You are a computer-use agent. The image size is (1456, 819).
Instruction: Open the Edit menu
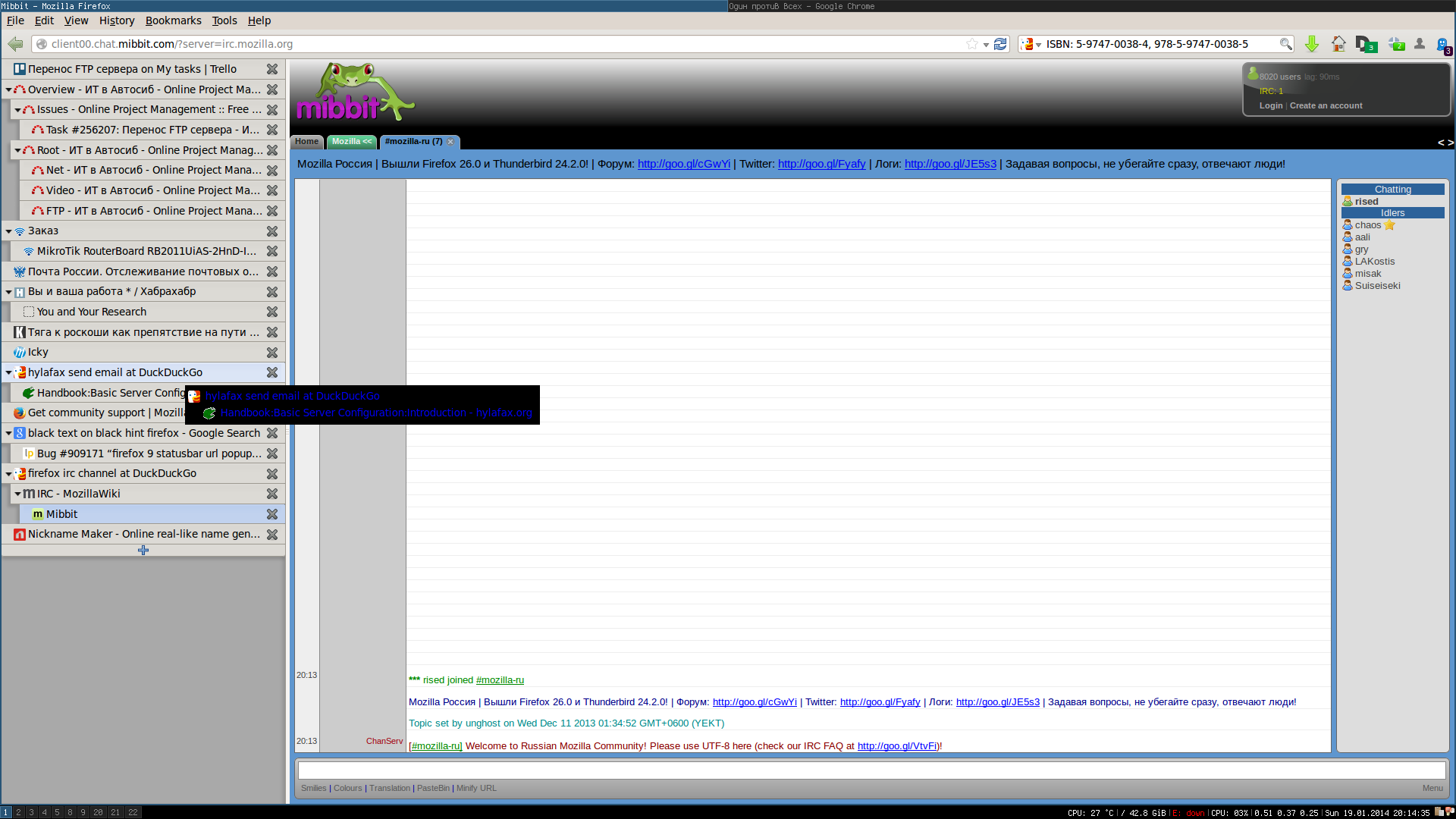pos(44,20)
